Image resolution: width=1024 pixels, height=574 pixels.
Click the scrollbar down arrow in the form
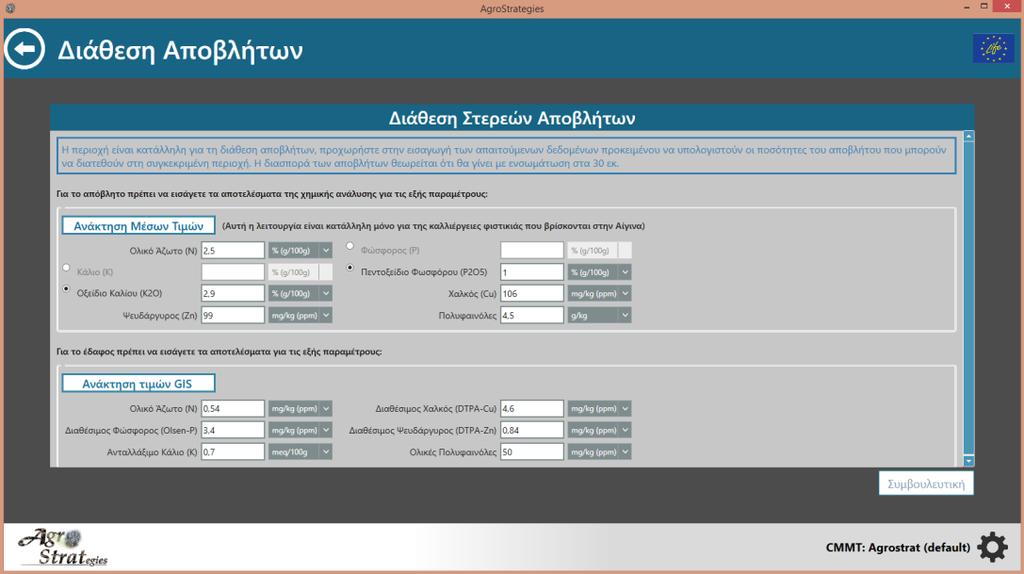click(x=968, y=461)
